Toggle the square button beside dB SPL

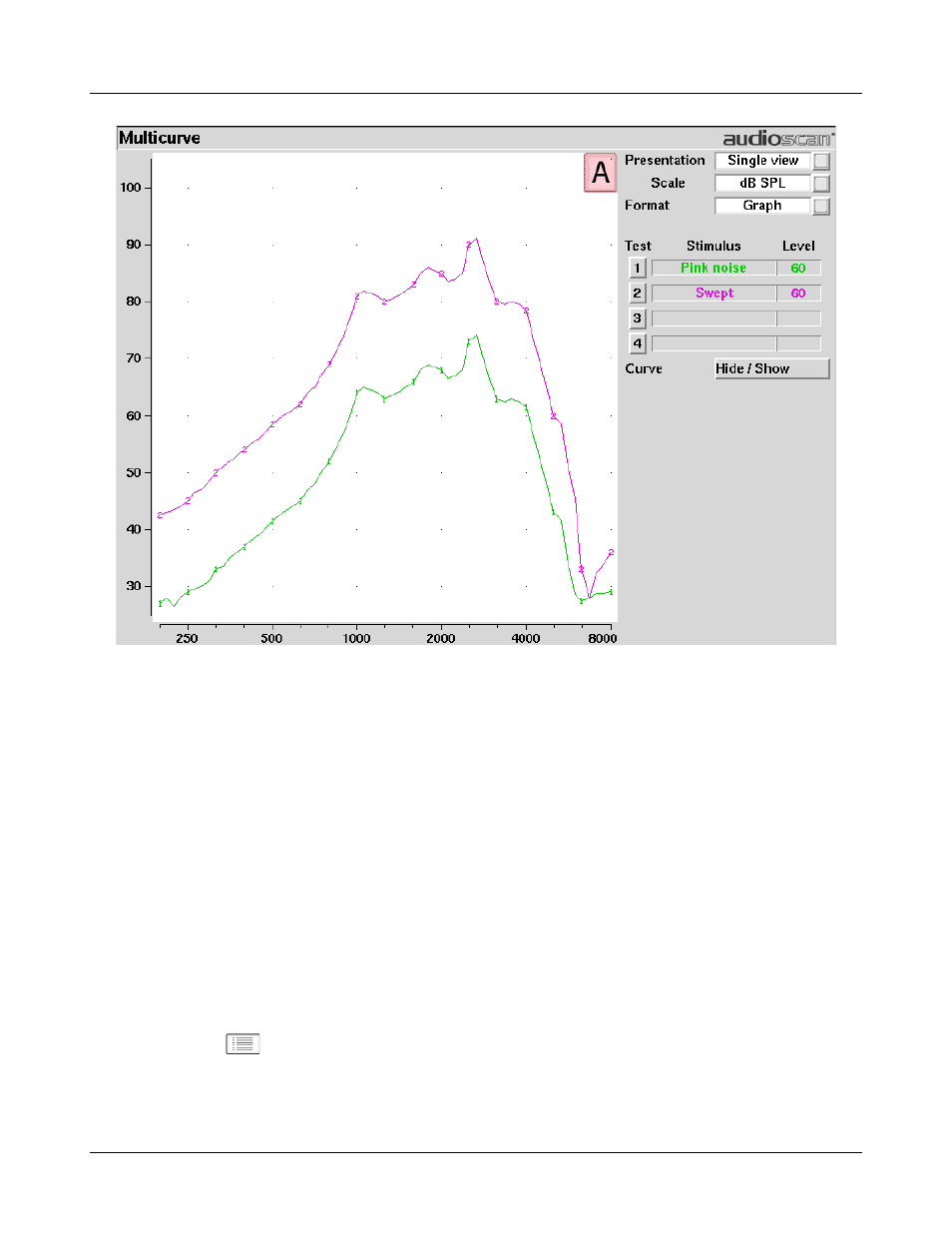[821, 184]
